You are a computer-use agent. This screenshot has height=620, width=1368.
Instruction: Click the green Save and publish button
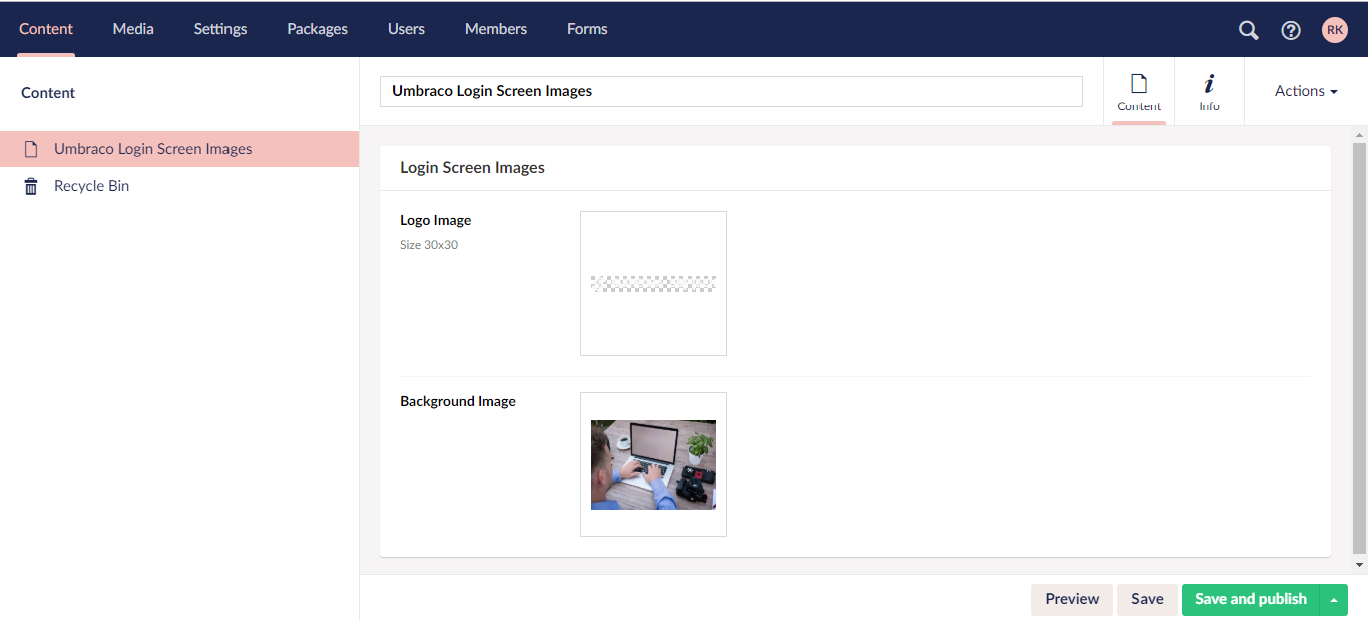pos(1250,599)
